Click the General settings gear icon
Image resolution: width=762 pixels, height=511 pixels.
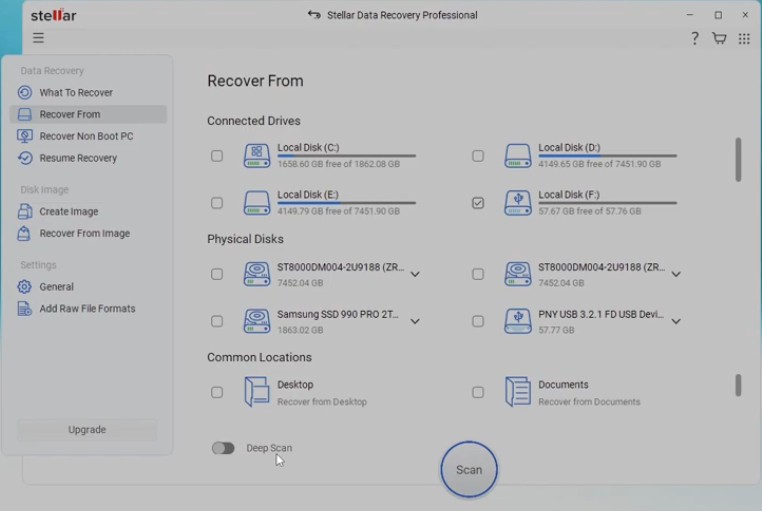24,287
